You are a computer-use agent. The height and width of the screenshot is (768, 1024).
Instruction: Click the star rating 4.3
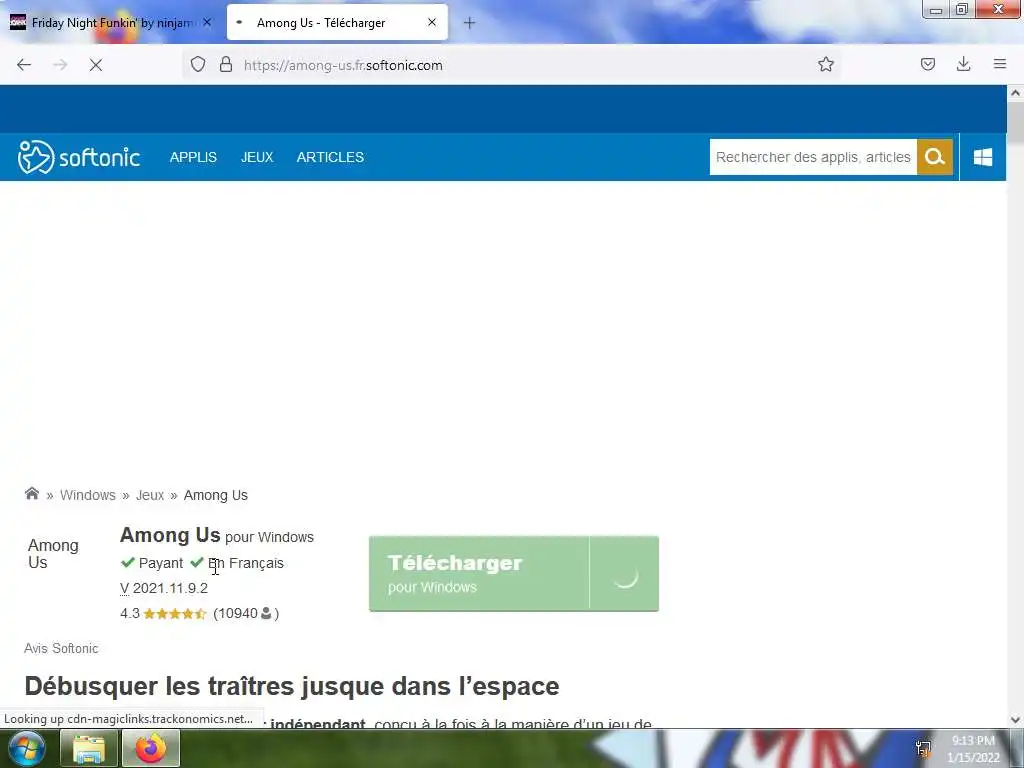pos(163,613)
